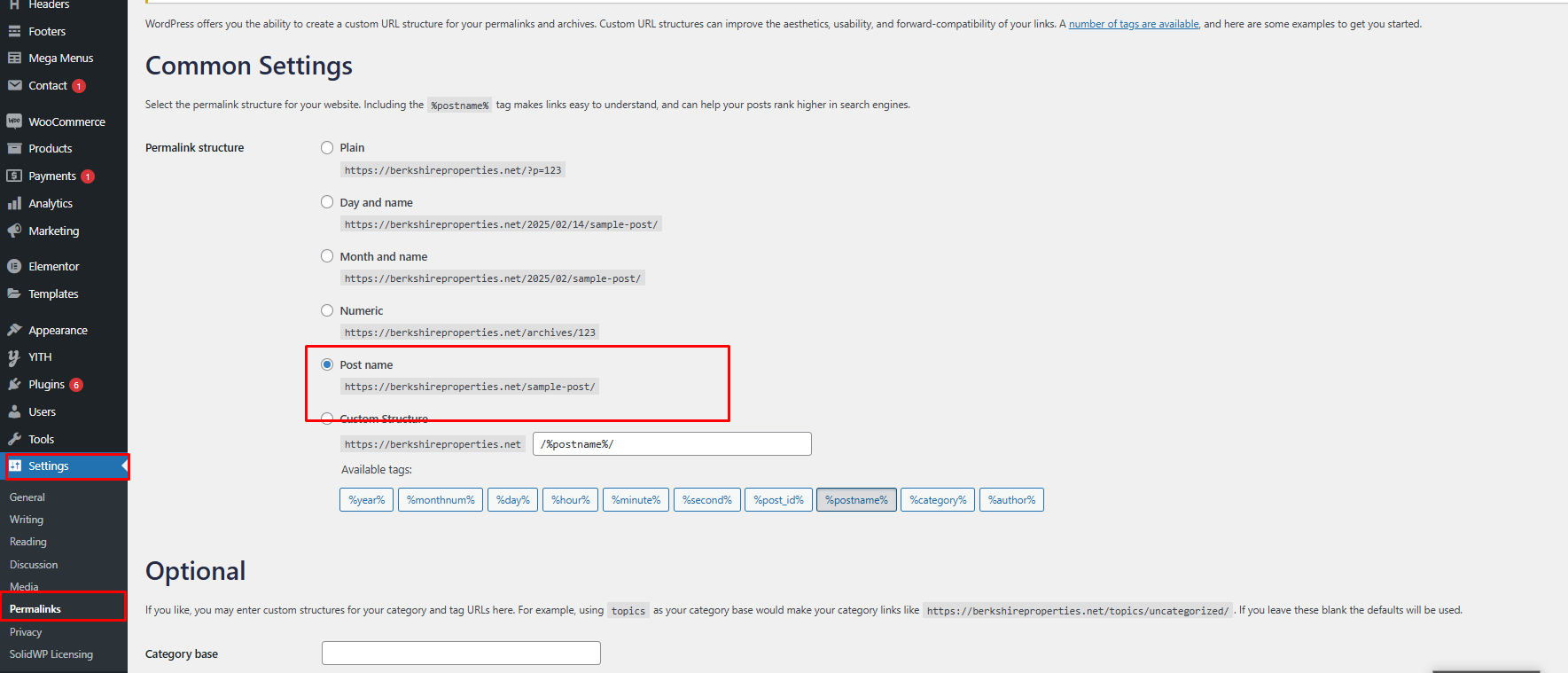The height and width of the screenshot is (673, 1568).
Task: Click the Settings sliders icon
Action: tap(15, 466)
